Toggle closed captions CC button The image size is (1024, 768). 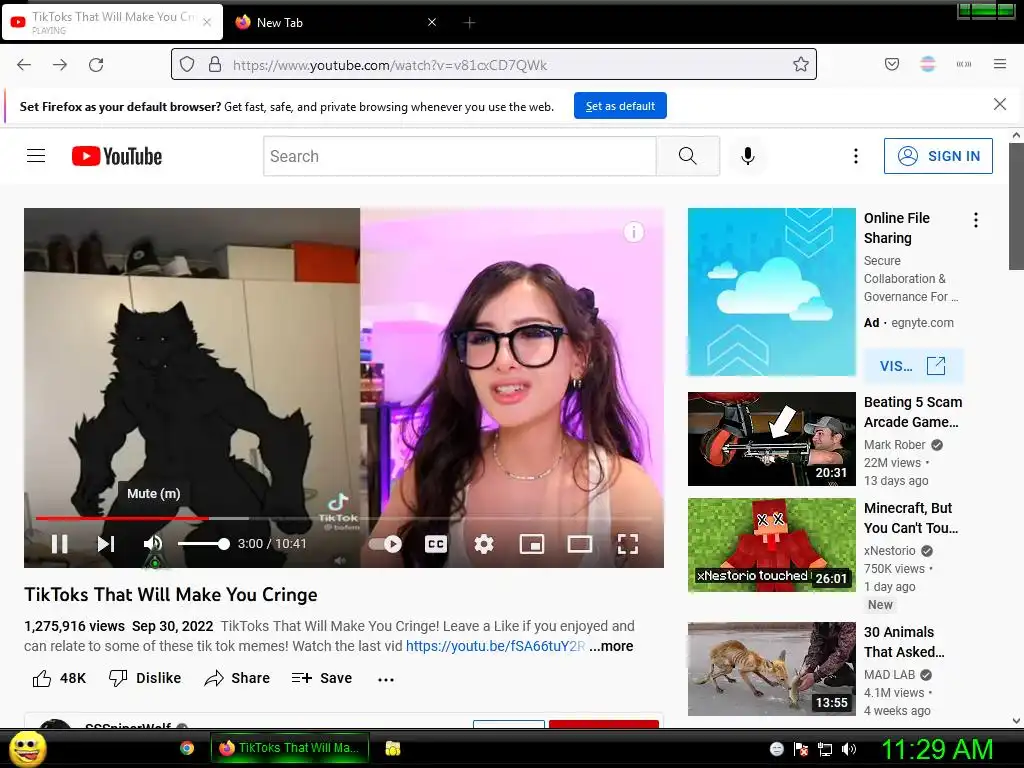click(x=436, y=544)
